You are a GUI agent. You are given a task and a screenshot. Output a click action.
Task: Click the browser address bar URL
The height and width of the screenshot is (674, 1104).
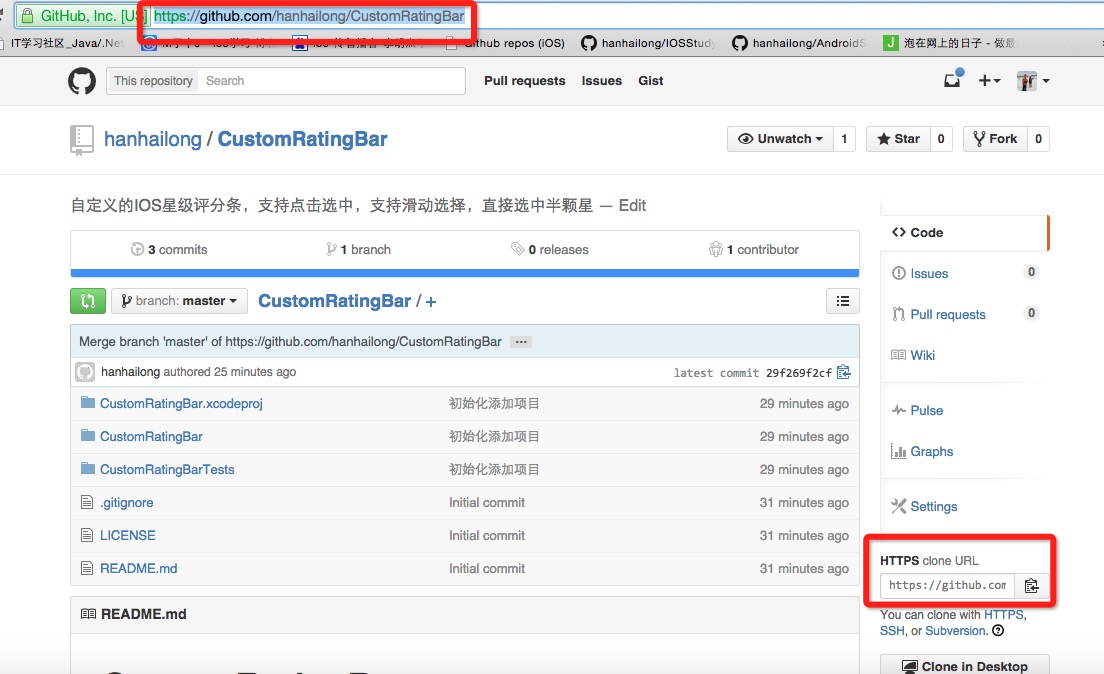coord(308,16)
